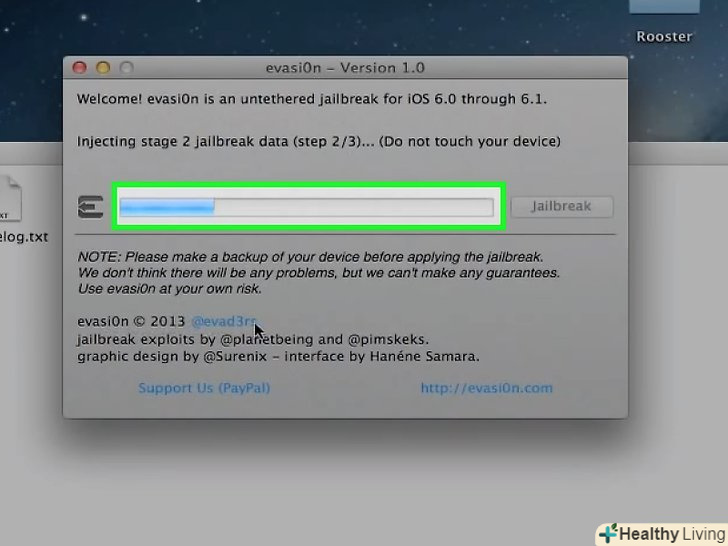This screenshot has width=728, height=546.
Task: Click the "NOTE: Please make a backup" line
Action: pyautogui.click(x=310, y=257)
